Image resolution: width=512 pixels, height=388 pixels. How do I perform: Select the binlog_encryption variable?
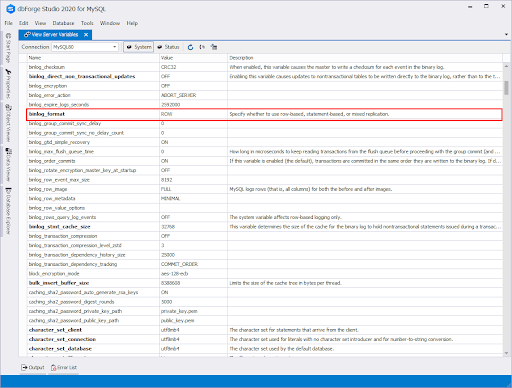click(48, 86)
